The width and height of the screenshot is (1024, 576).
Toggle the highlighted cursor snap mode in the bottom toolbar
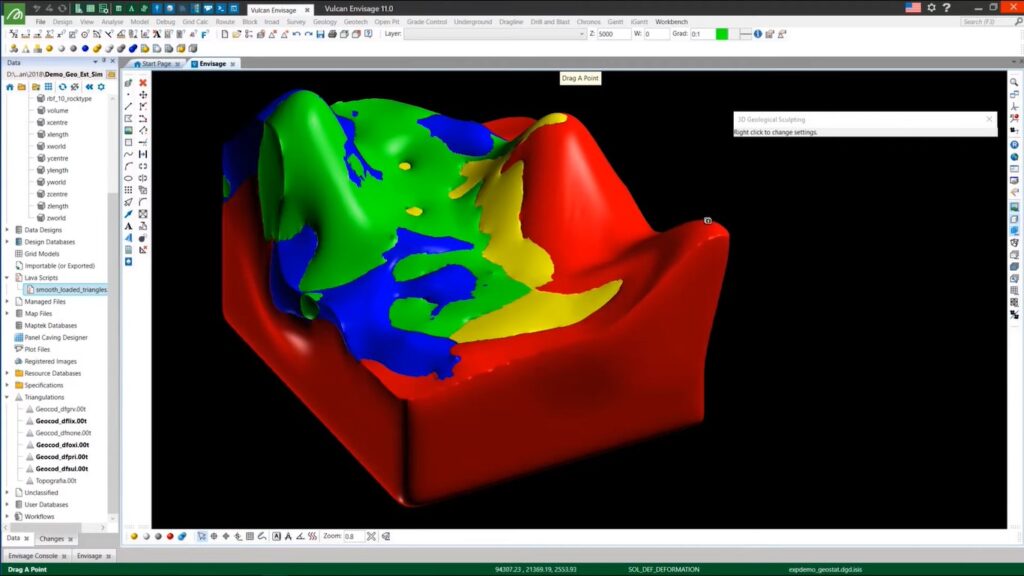(201, 536)
